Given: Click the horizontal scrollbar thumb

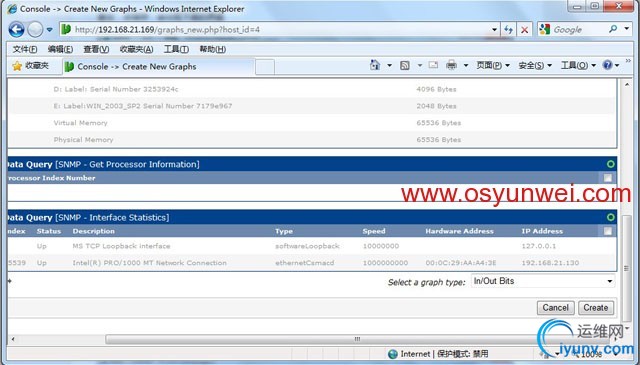Looking at the screenshot, I should pos(358,339).
